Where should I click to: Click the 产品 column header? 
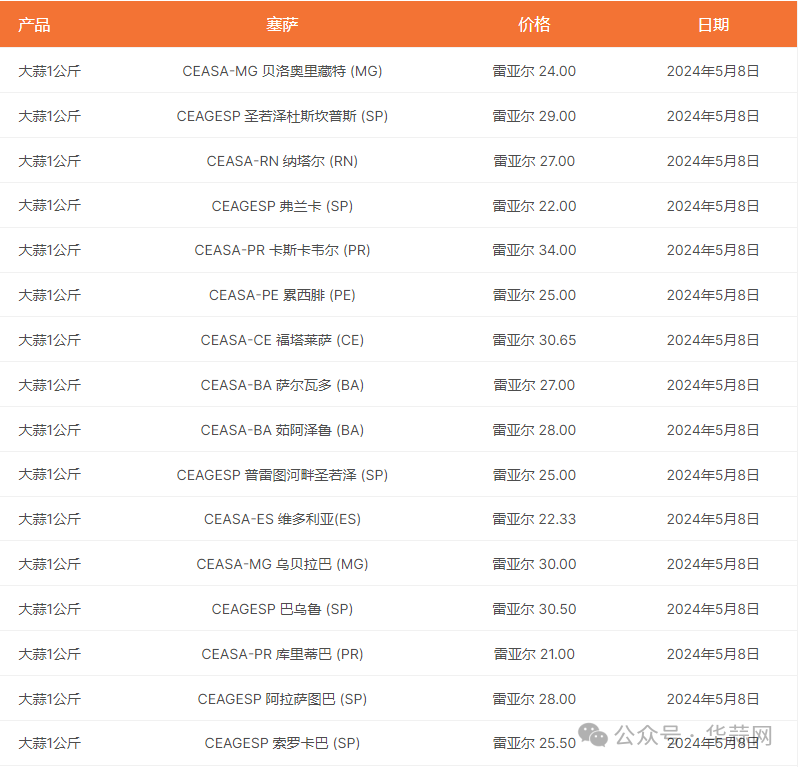(34, 24)
